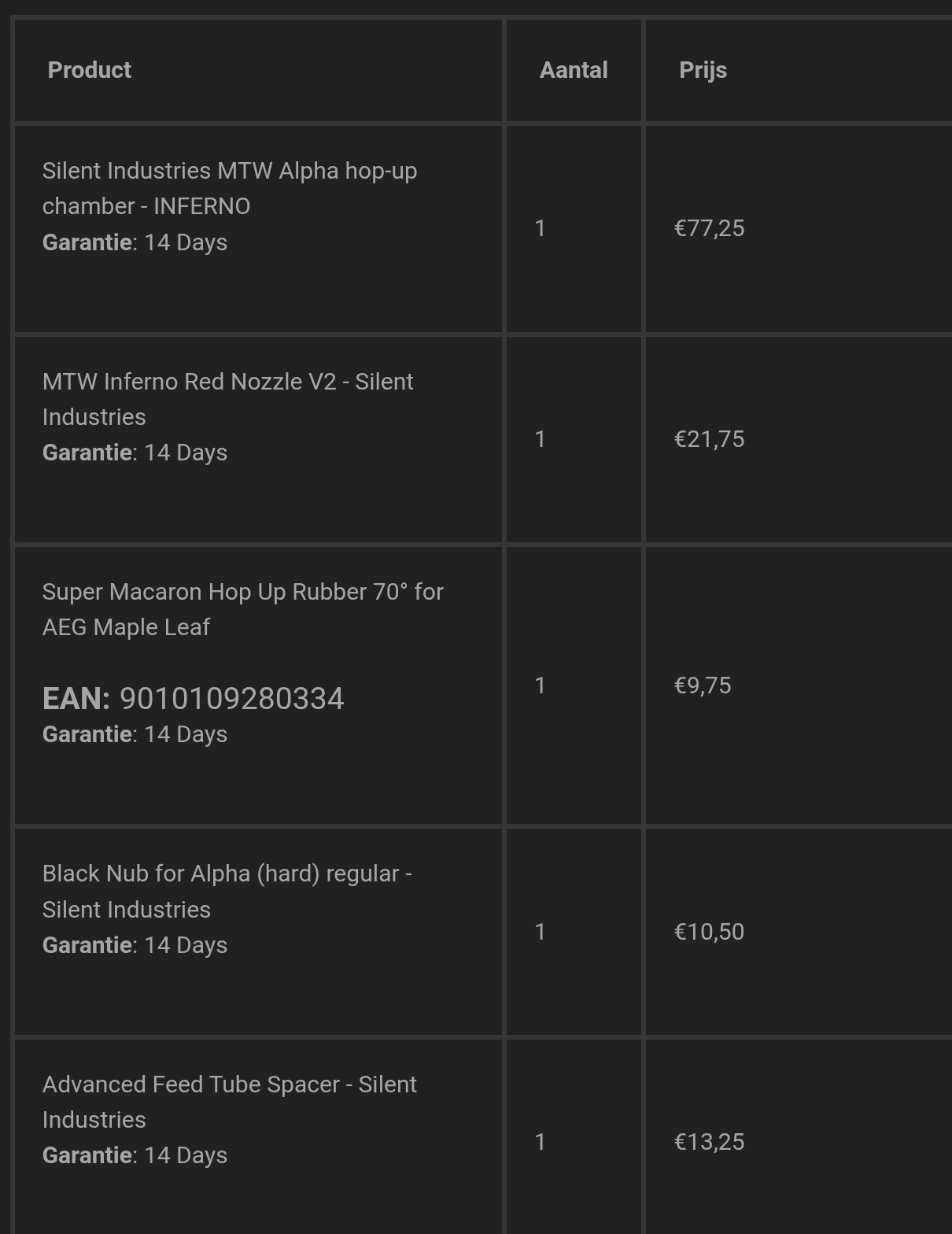Image resolution: width=952 pixels, height=1234 pixels.
Task: Click quantity of Black Nub for Alpha
Action: (x=540, y=932)
